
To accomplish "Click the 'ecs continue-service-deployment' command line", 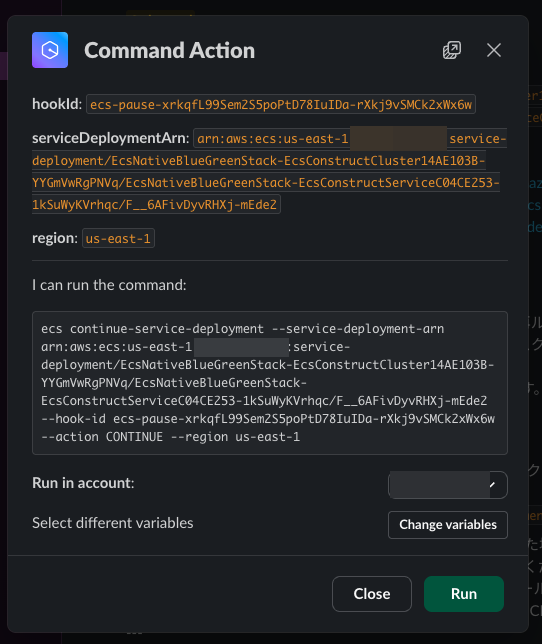I will 243,329.
